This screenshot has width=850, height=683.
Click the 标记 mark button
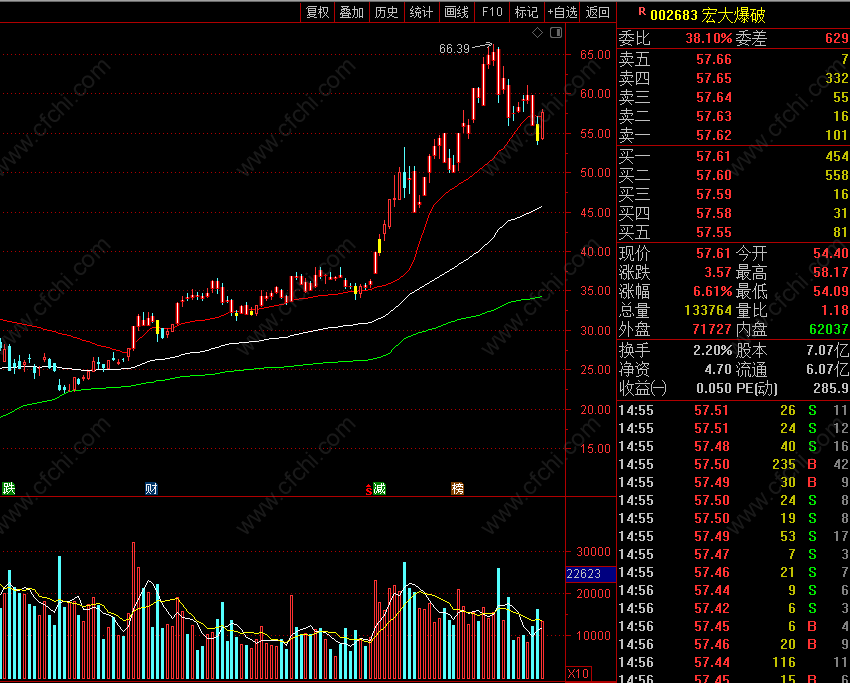coord(526,12)
